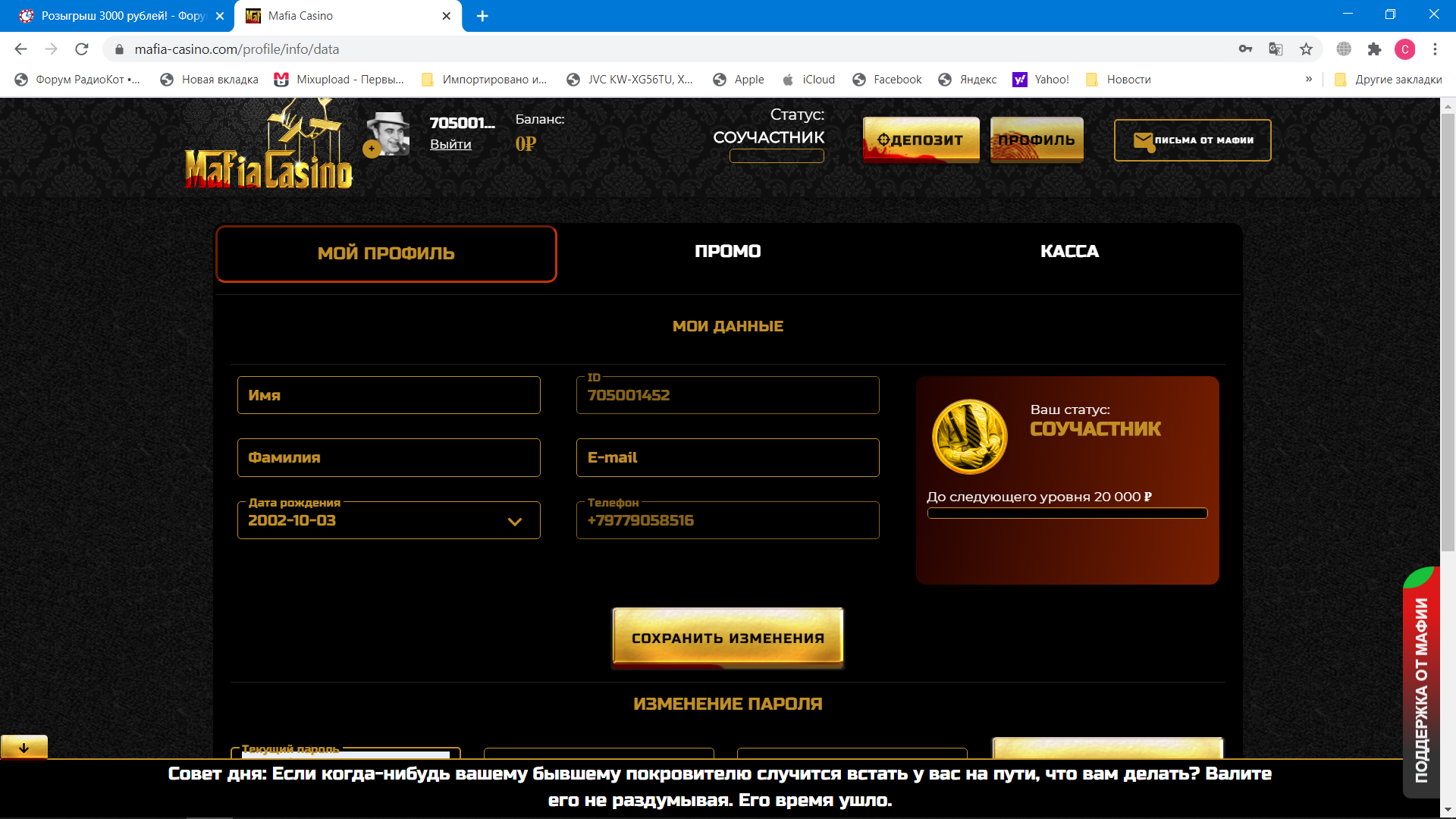The width and height of the screenshot is (1456, 819).
Task: Open new browser tab
Action: point(482,16)
